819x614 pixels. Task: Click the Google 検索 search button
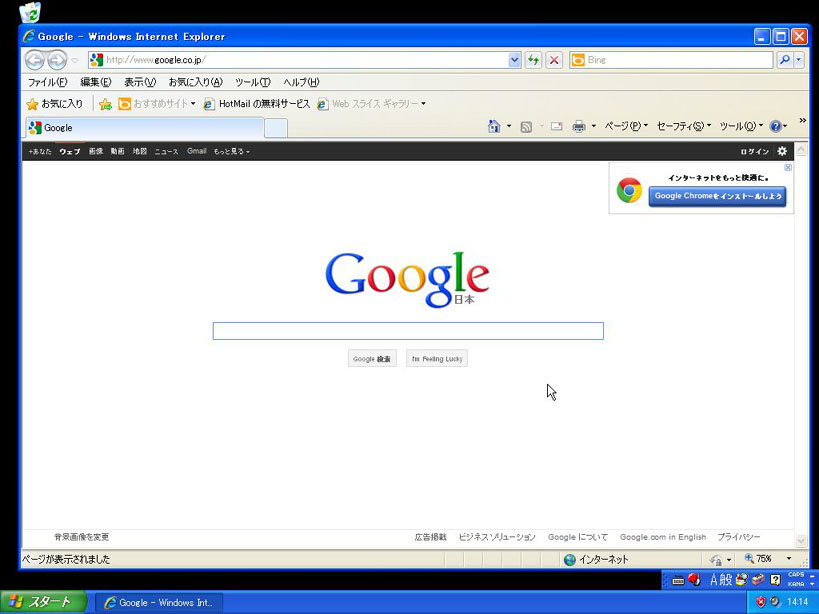click(372, 359)
